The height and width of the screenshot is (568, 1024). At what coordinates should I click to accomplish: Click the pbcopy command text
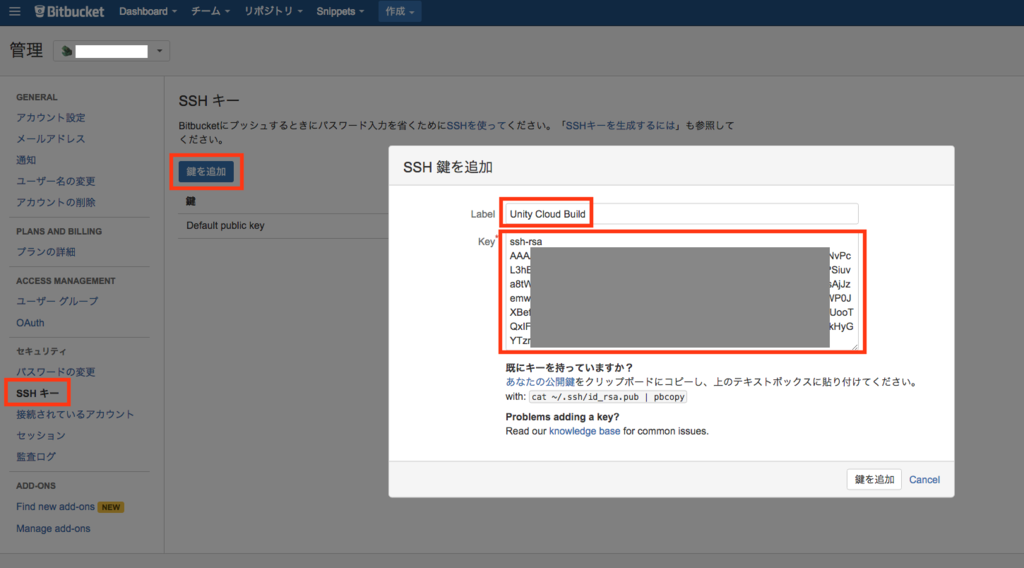pos(607,397)
